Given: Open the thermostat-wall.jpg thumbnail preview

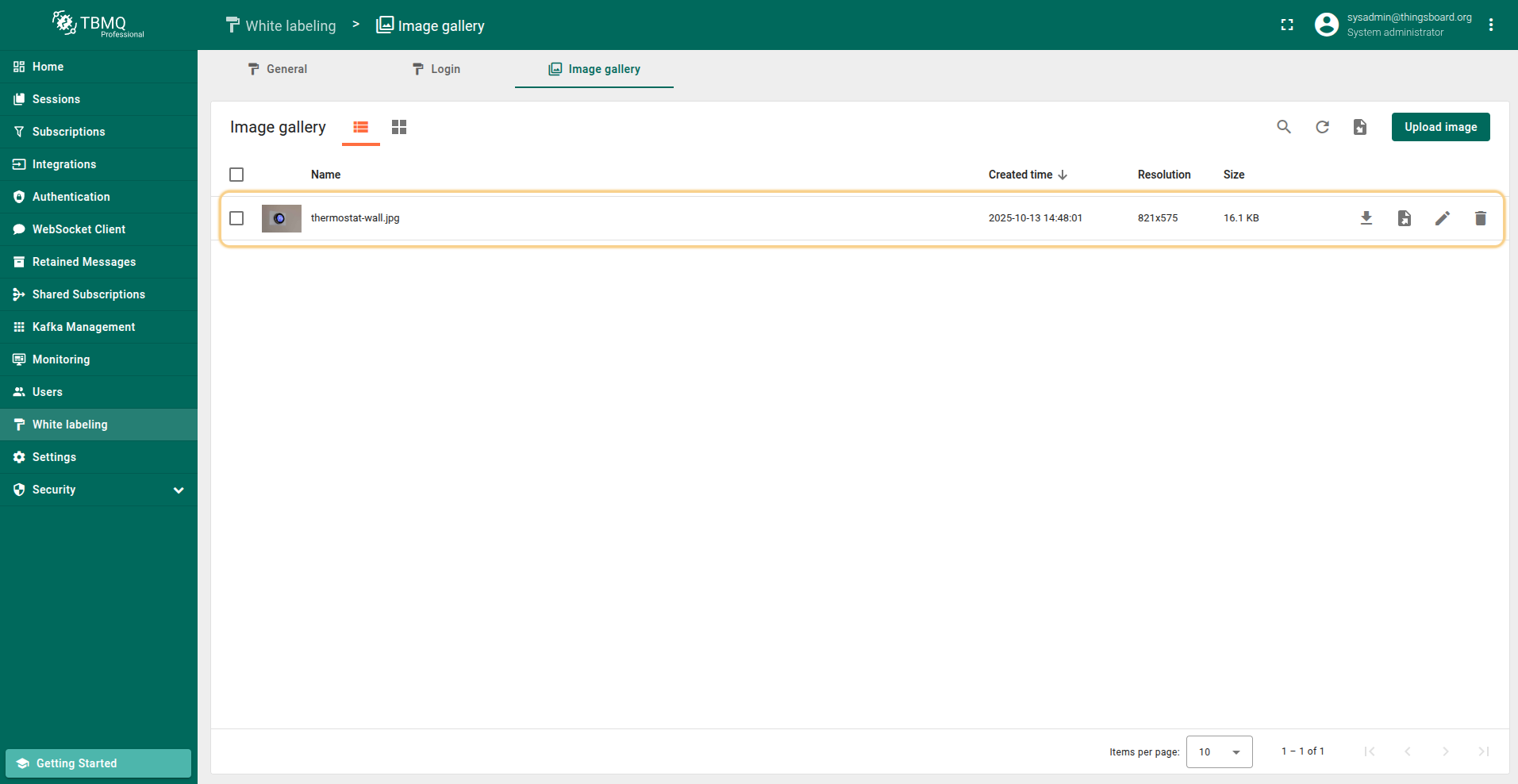Looking at the screenshot, I should [281, 218].
